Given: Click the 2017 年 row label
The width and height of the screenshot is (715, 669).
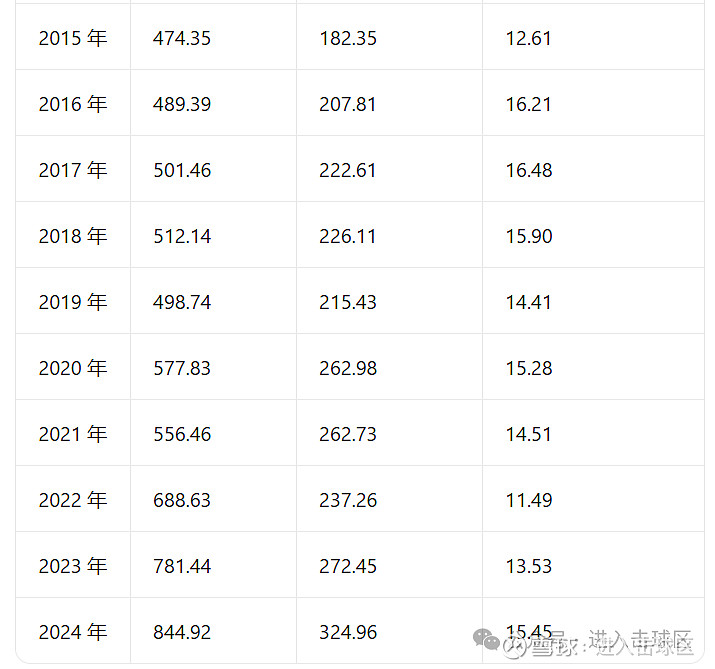Looking at the screenshot, I should (73, 170).
